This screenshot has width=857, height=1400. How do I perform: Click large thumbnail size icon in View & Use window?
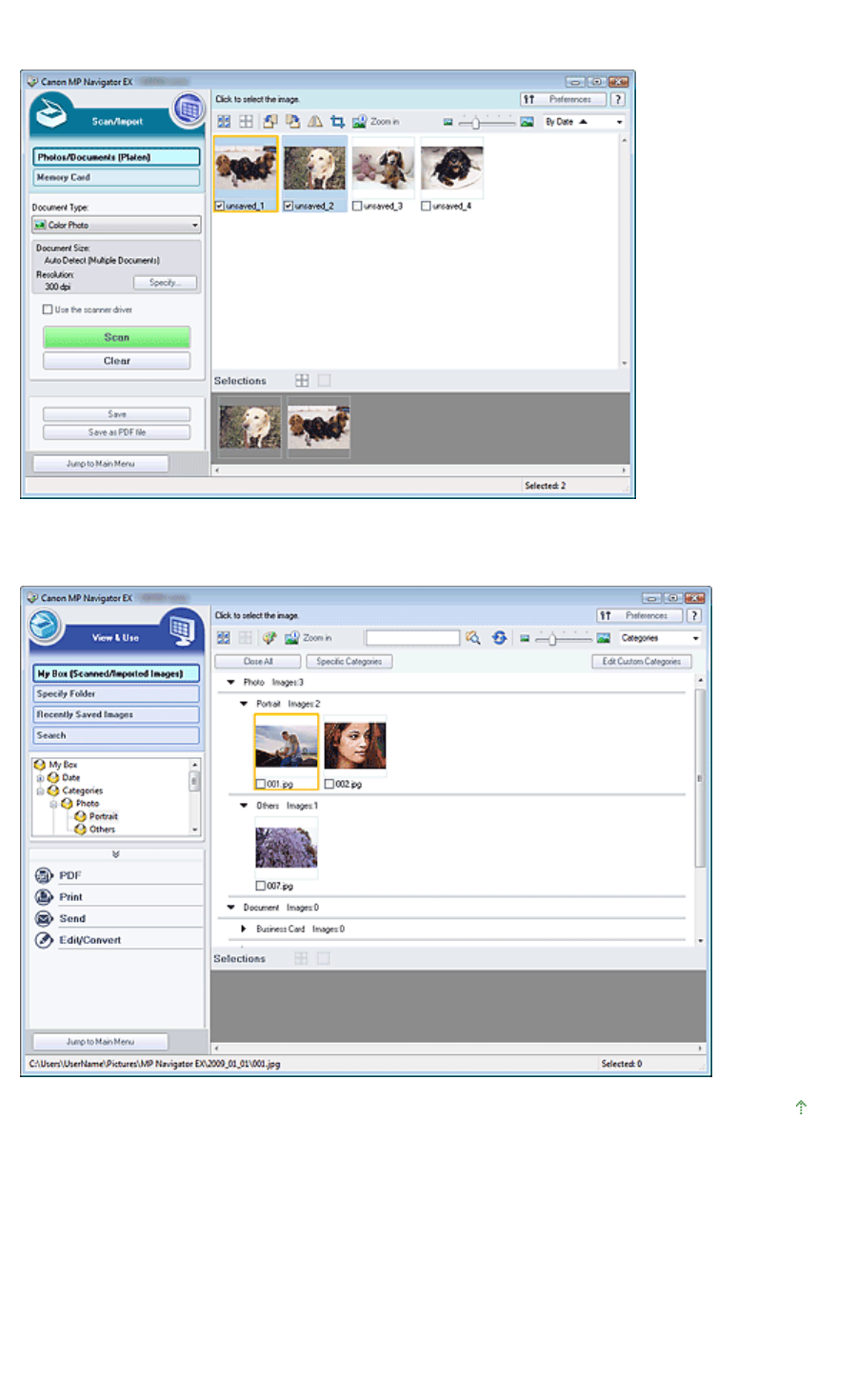(x=603, y=638)
